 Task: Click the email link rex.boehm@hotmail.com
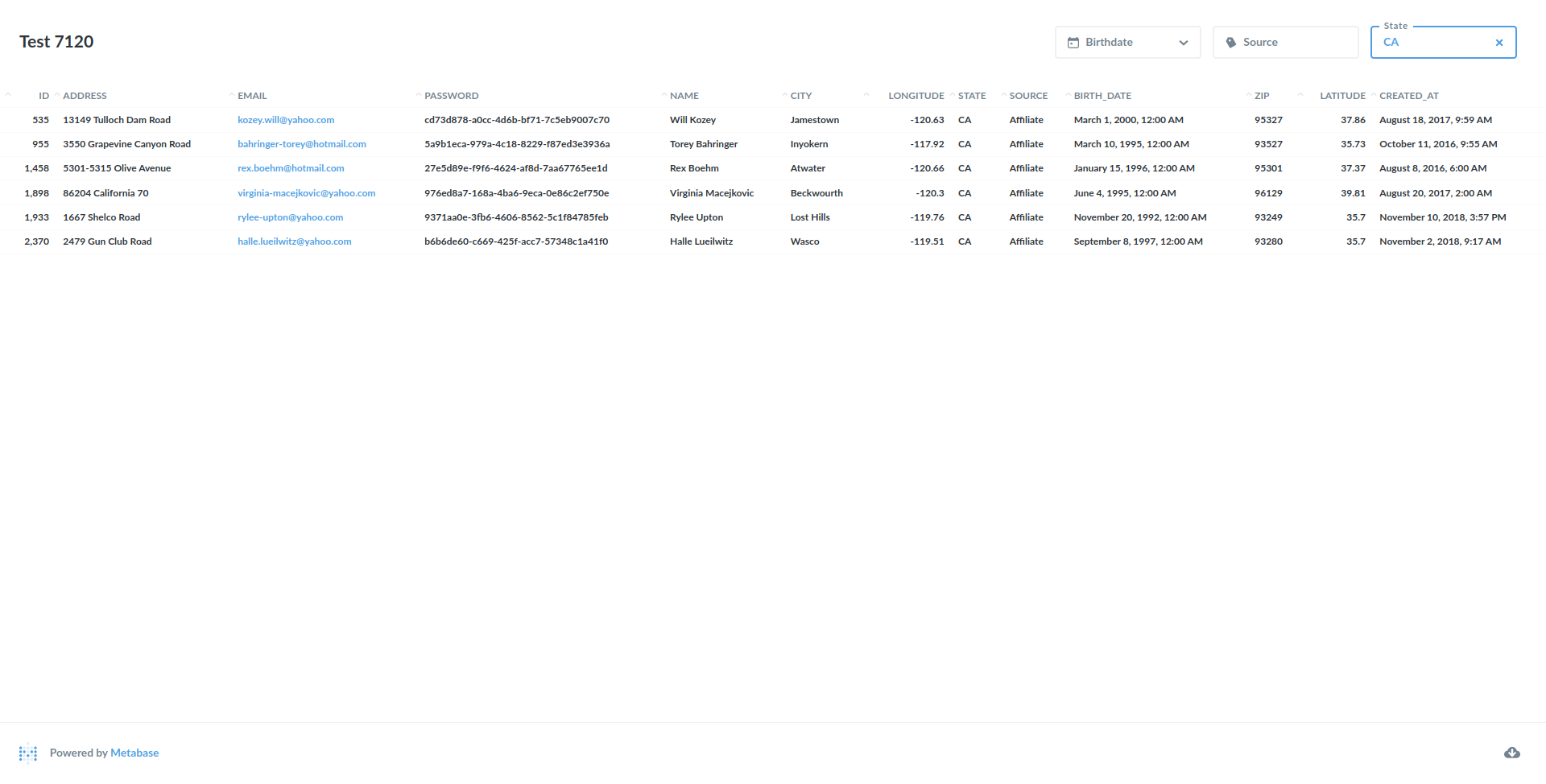(x=291, y=168)
